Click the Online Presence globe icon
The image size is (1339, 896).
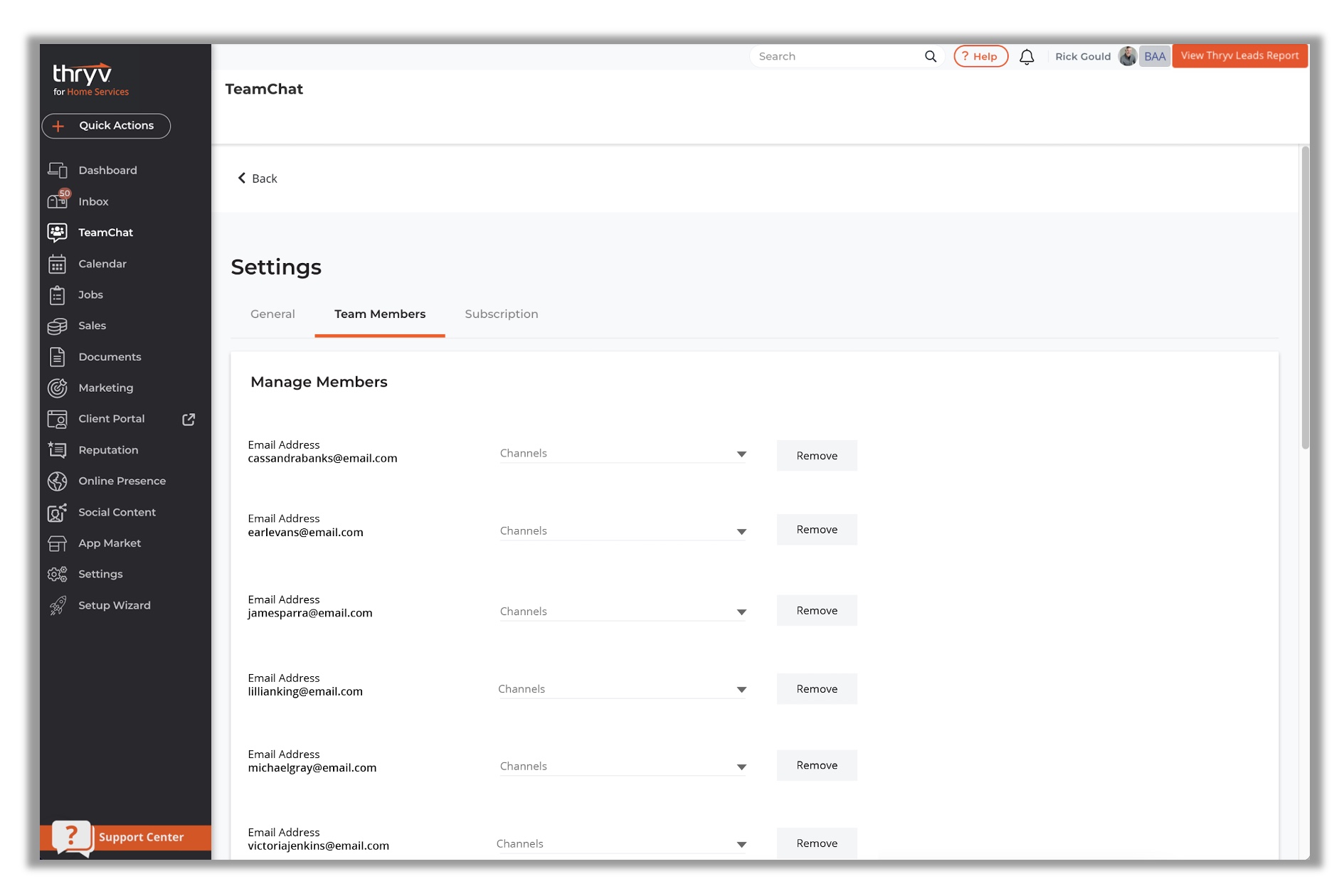pyautogui.click(x=57, y=481)
